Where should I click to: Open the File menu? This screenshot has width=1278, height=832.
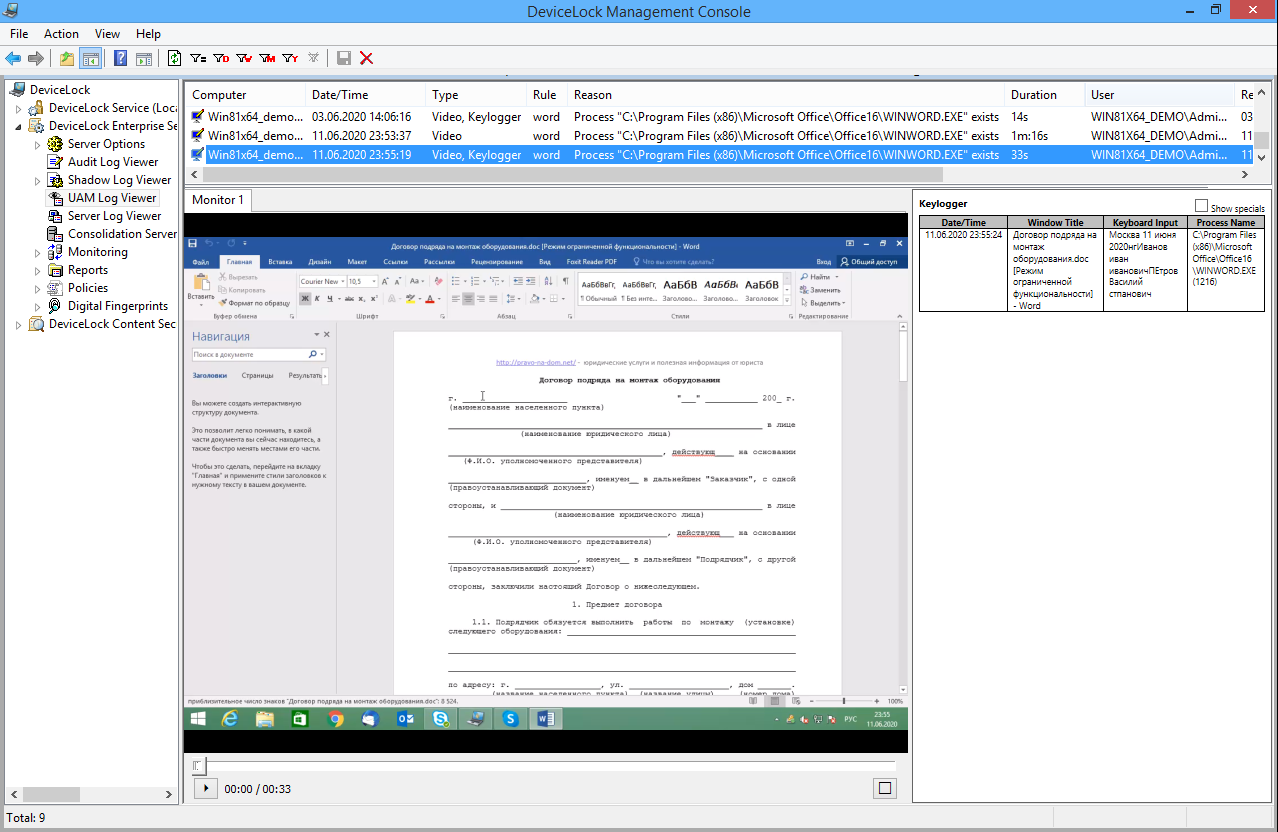tap(19, 34)
